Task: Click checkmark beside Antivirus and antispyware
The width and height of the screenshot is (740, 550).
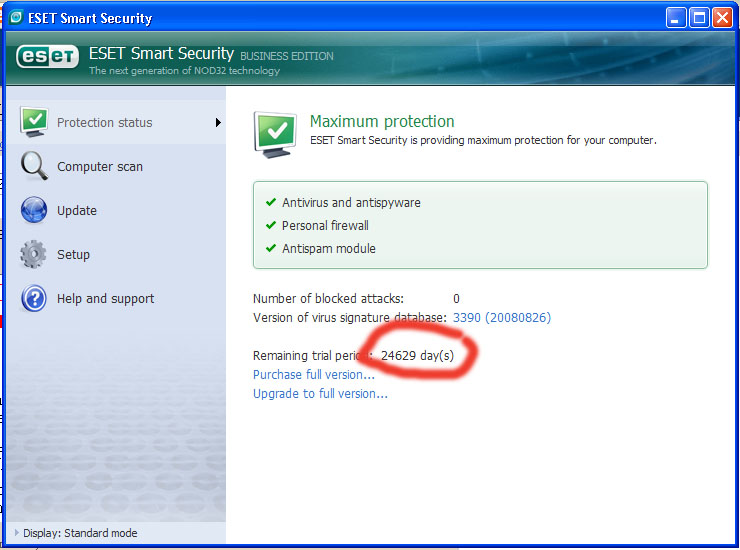Action: tap(271, 202)
